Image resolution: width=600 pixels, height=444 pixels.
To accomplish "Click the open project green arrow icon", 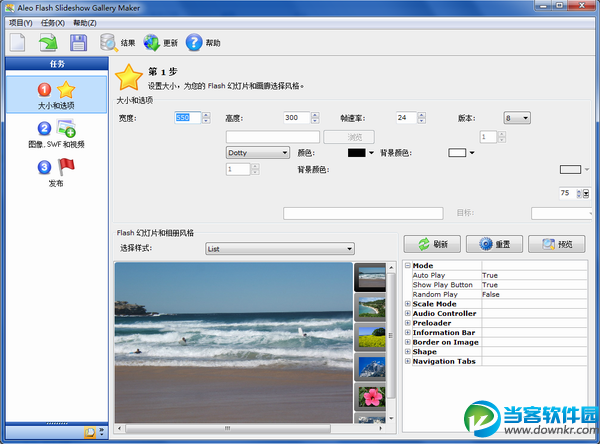I will [48, 42].
